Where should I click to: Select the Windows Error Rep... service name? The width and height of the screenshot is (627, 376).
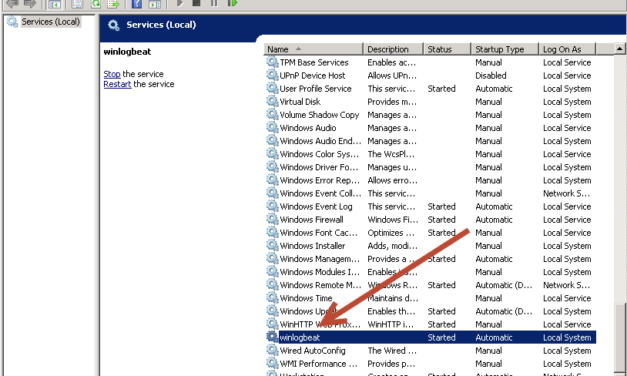pos(319,180)
